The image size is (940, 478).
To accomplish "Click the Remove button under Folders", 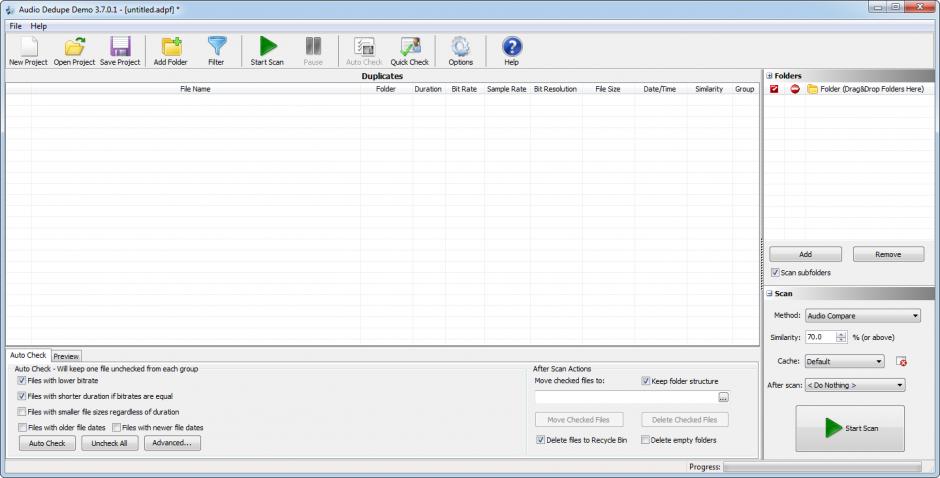I will (x=888, y=254).
